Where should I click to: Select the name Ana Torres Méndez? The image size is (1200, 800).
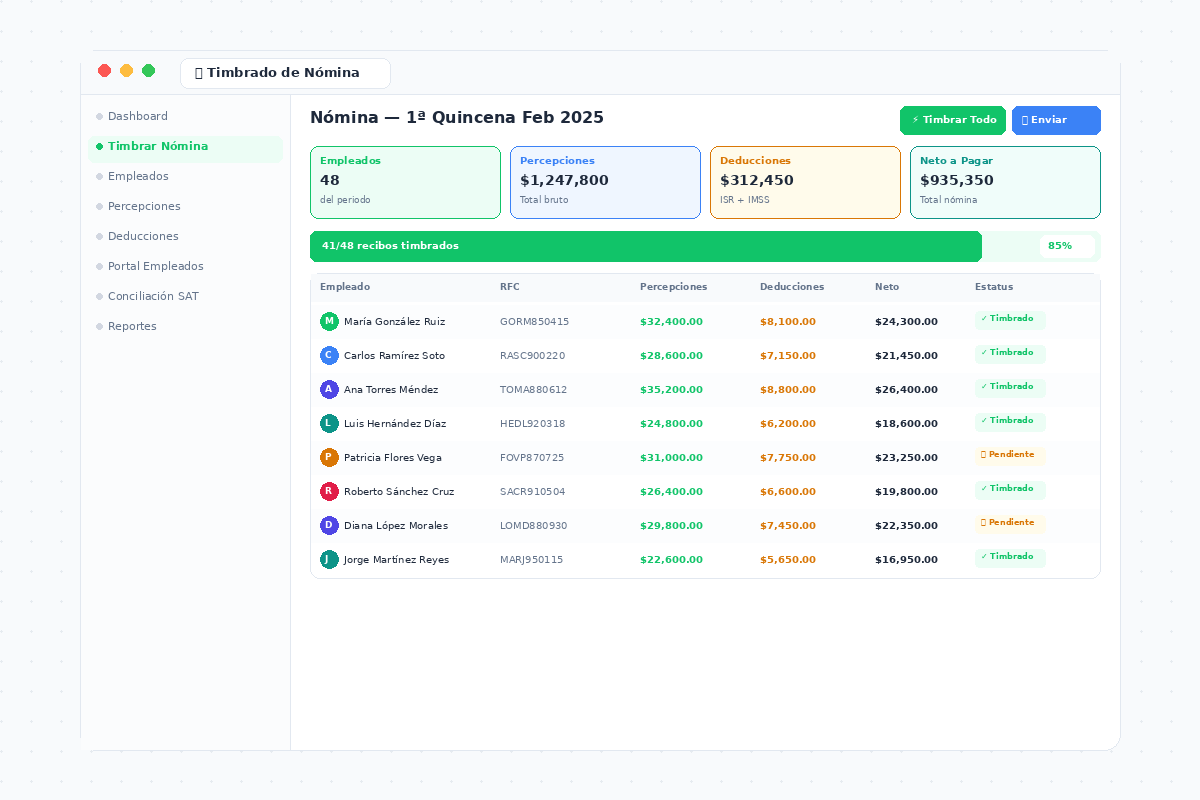coord(391,390)
